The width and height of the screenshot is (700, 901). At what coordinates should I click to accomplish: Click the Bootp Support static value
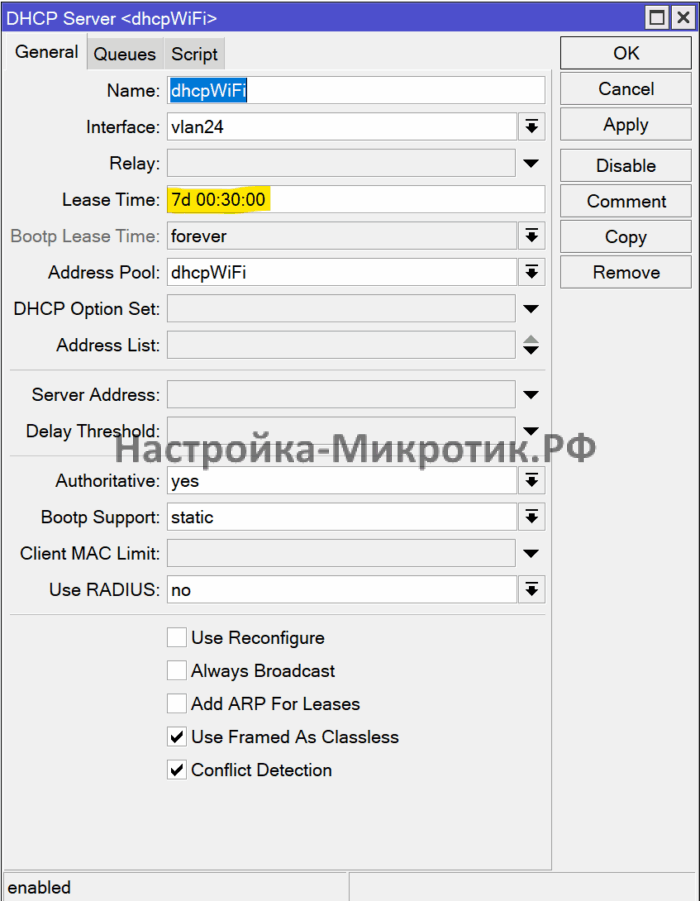(342, 517)
